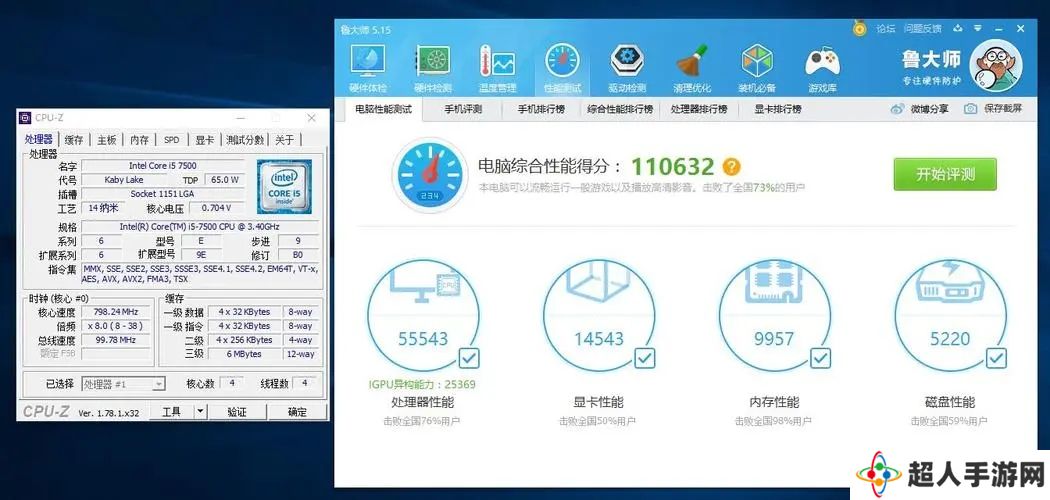
Task: Click the green 开始评测 button
Action: point(945,175)
